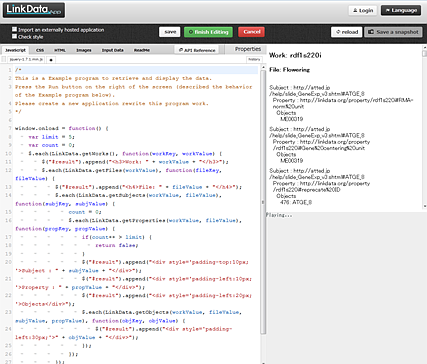The image size is (427, 364).
Task: Click the red Cancel button
Action: tap(251, 32)
